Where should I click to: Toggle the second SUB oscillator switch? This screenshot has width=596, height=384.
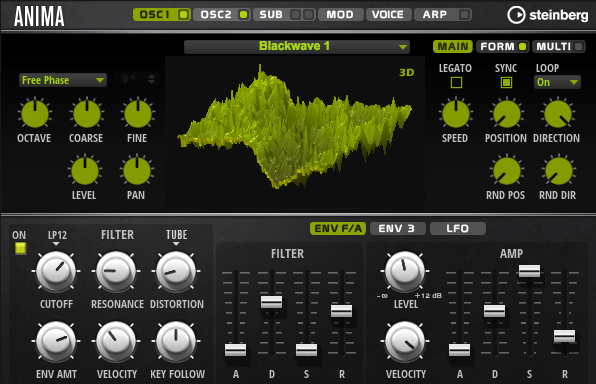pyautogui.click(x=309, y=14)
